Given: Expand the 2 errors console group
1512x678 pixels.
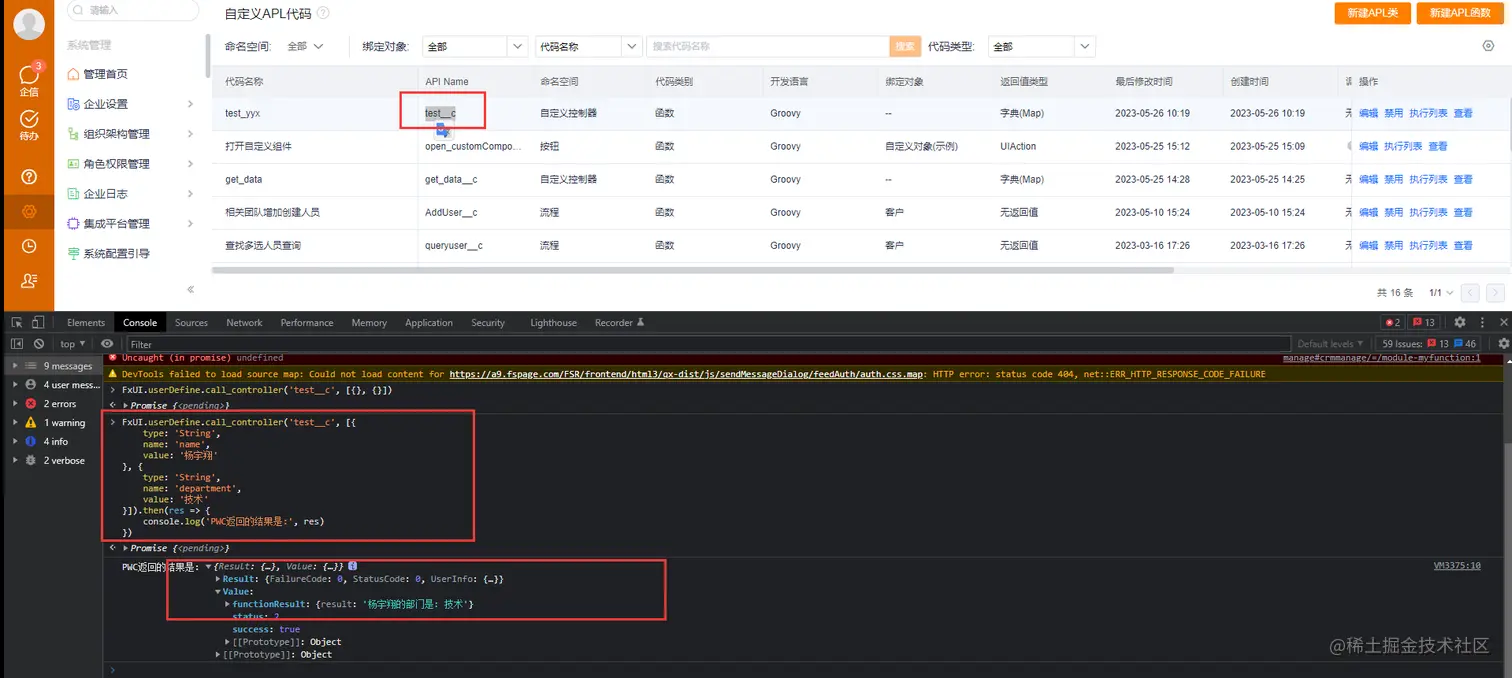Looking at the screenshot, I should click(x=14, y=404).
